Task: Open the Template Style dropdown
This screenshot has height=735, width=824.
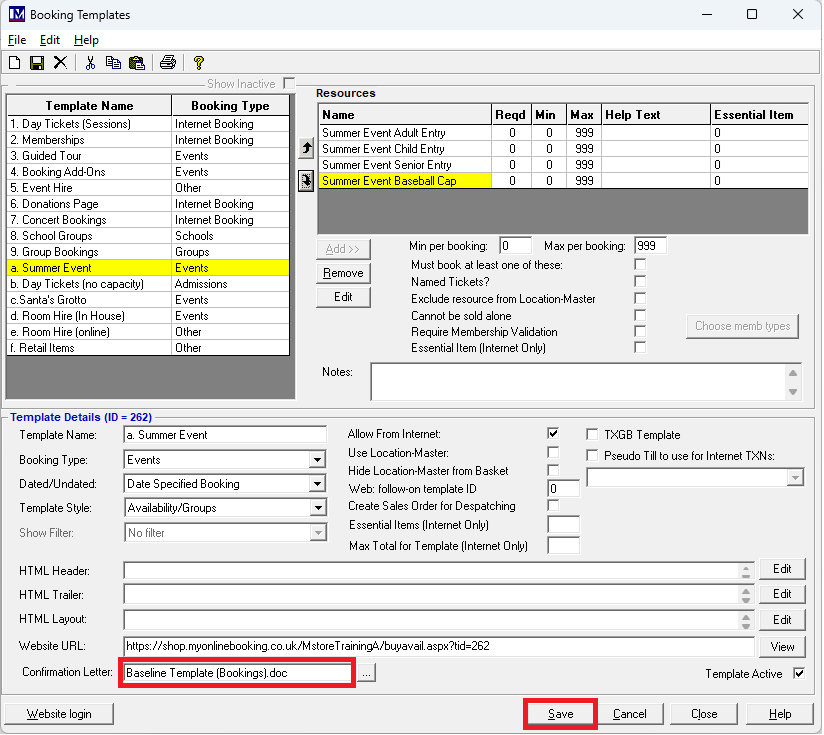Action: coord(317,508)
